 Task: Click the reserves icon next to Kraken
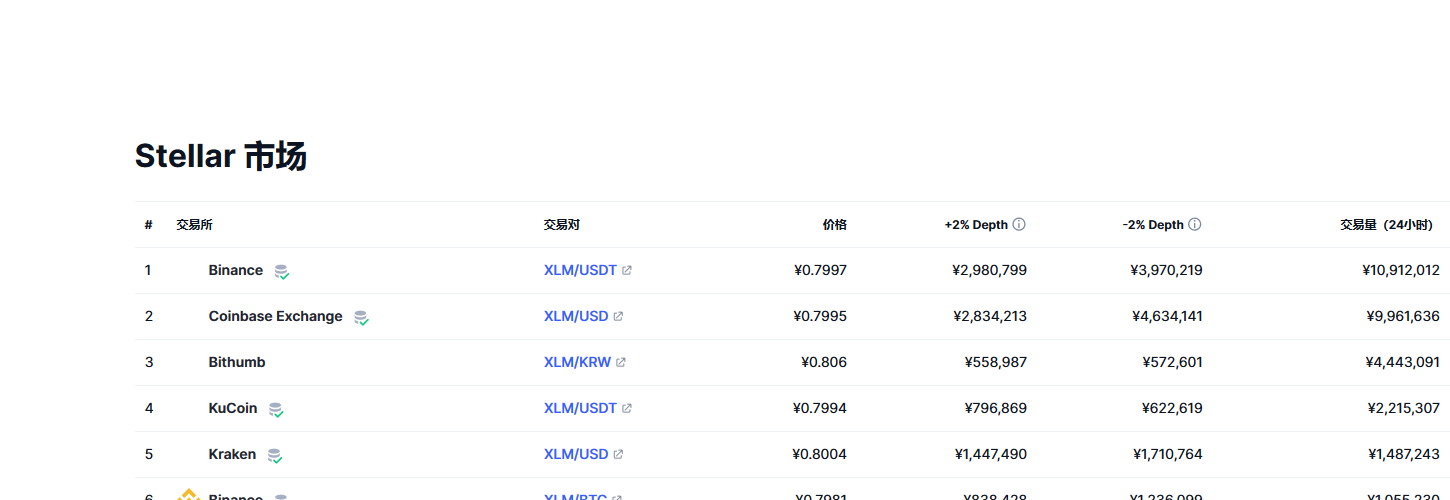tap(275, 455)
